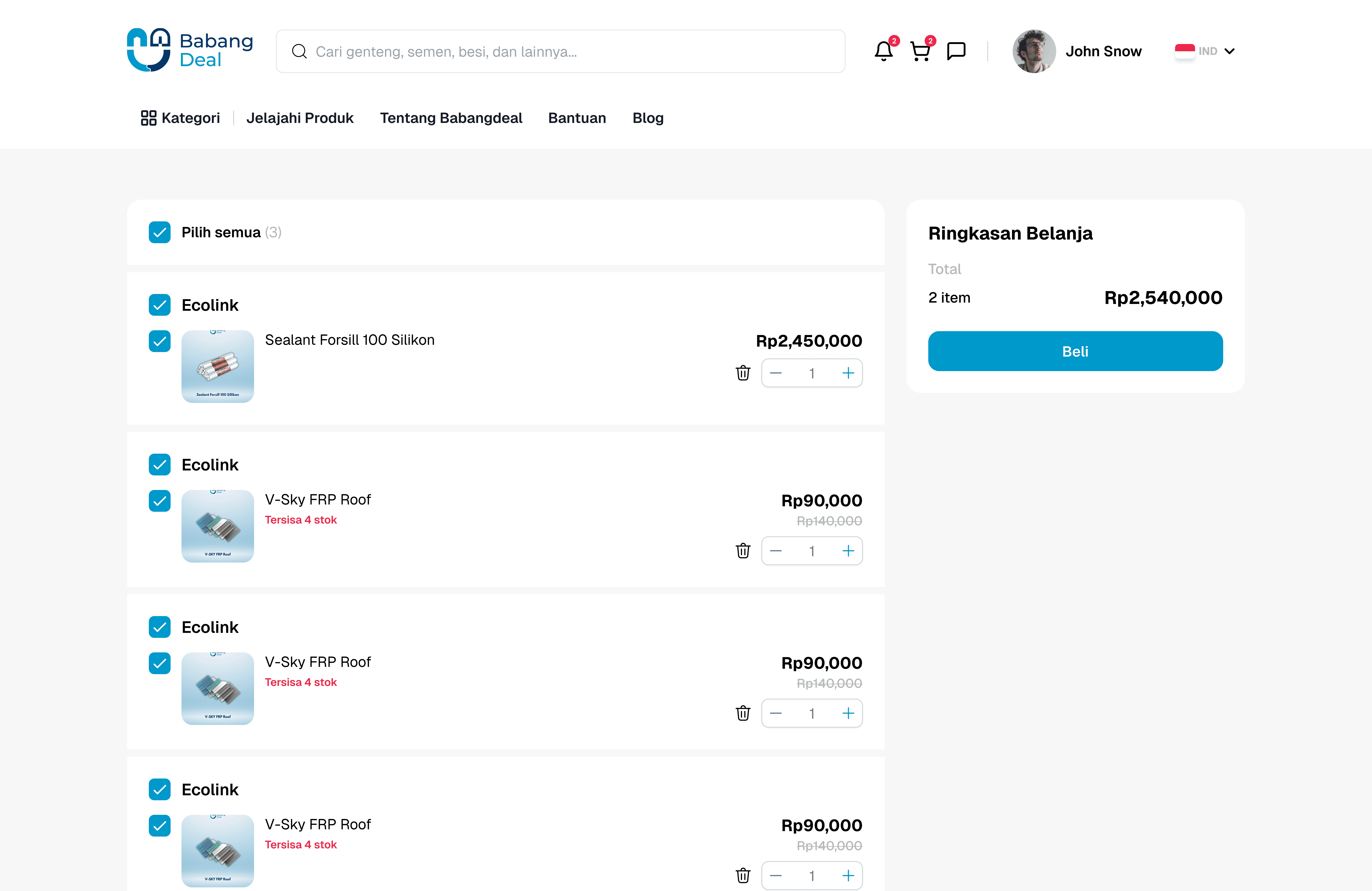This screenshot has width=1372, height=891.
Task: Go to Jelajahi Produk
Action: pos(300,118)
